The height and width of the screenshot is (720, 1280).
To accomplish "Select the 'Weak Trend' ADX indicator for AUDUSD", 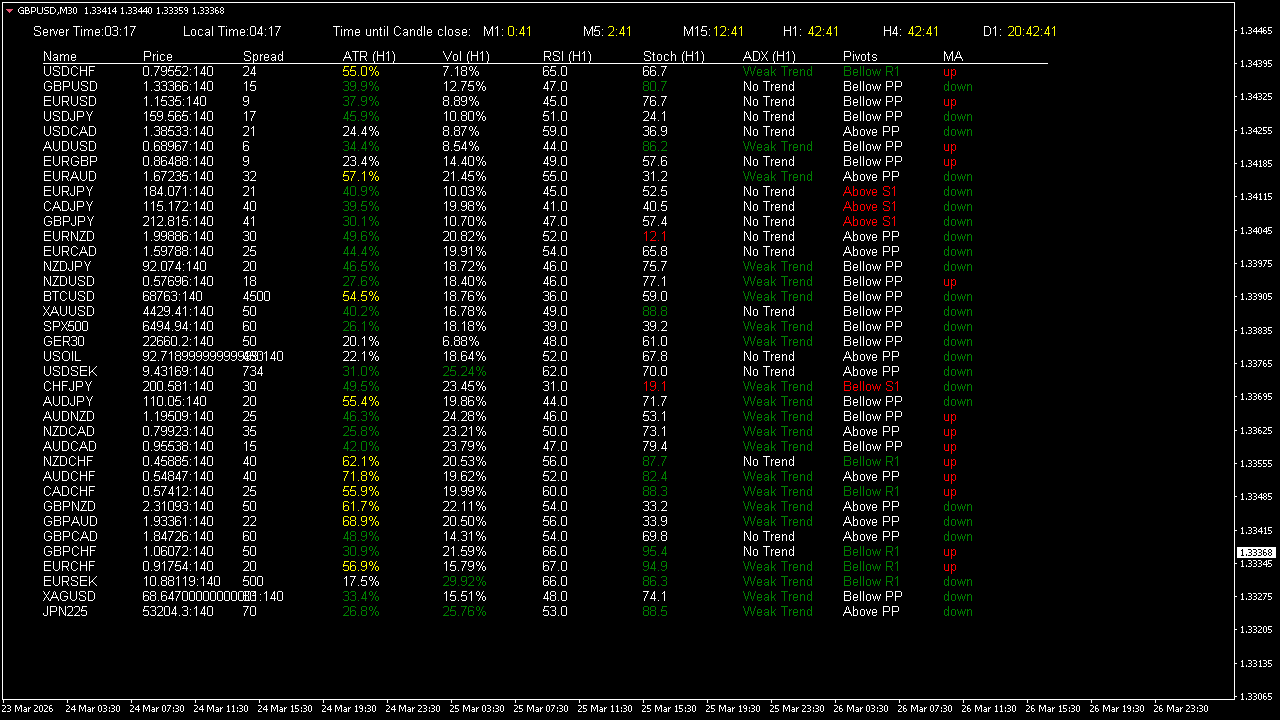I will click(778, 146).
